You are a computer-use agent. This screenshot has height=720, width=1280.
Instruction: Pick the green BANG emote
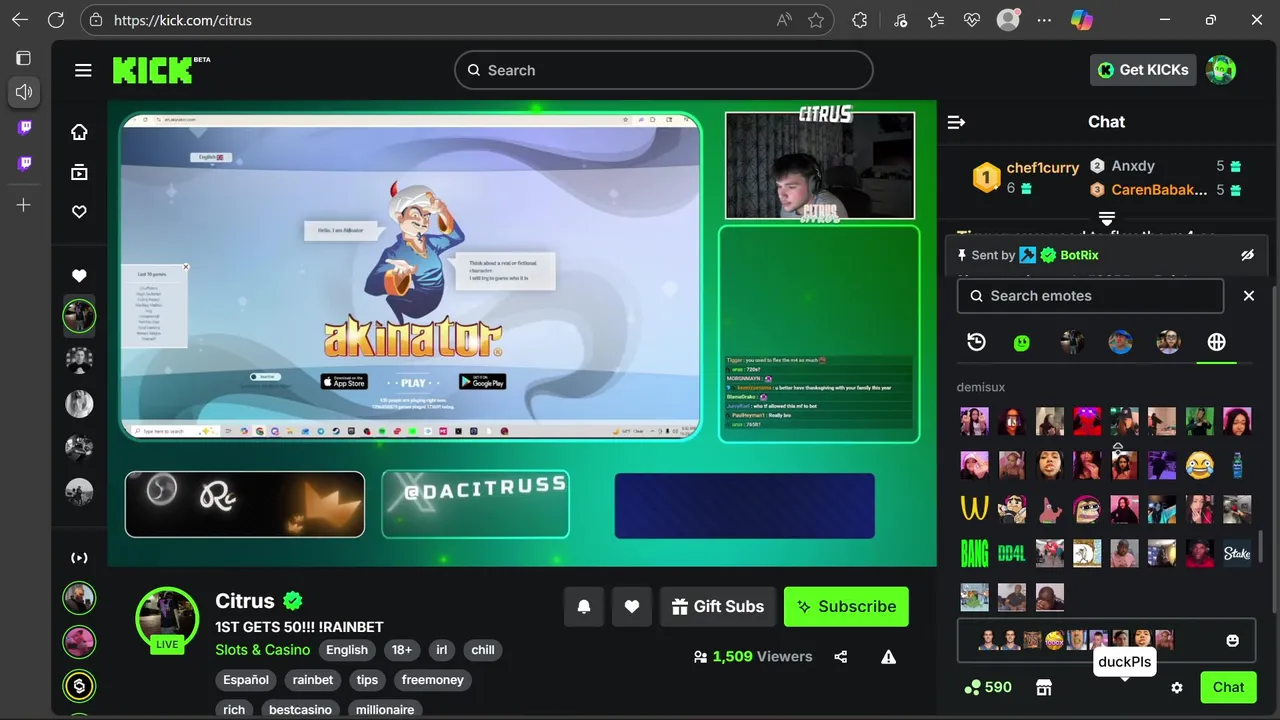click(x=975, y=553)
